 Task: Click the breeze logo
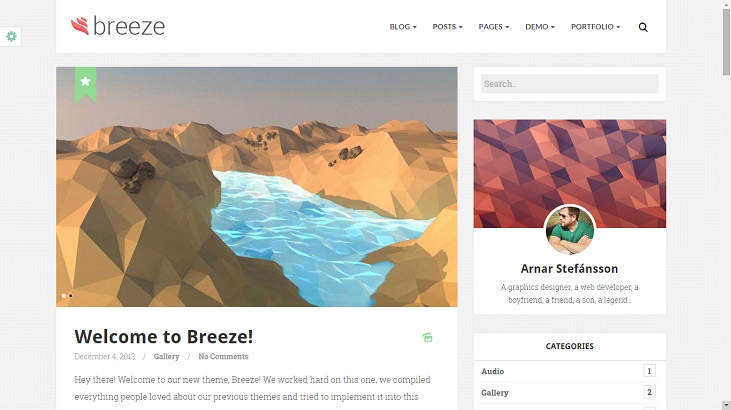click(x=118, y=26)
